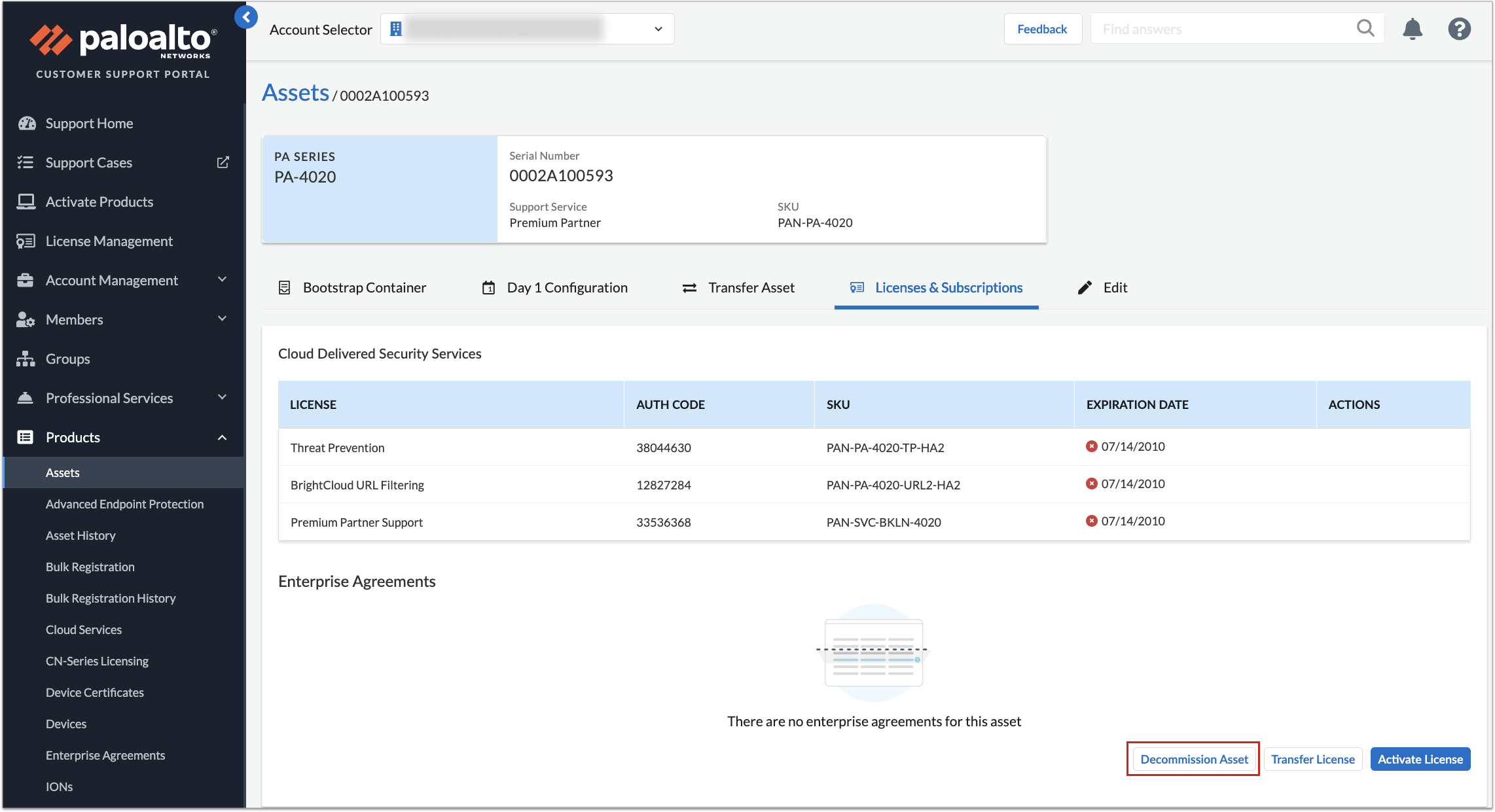Click the search magnifier icon
The height and width of the screenshot is (812, 1495).
[1365, 29]
